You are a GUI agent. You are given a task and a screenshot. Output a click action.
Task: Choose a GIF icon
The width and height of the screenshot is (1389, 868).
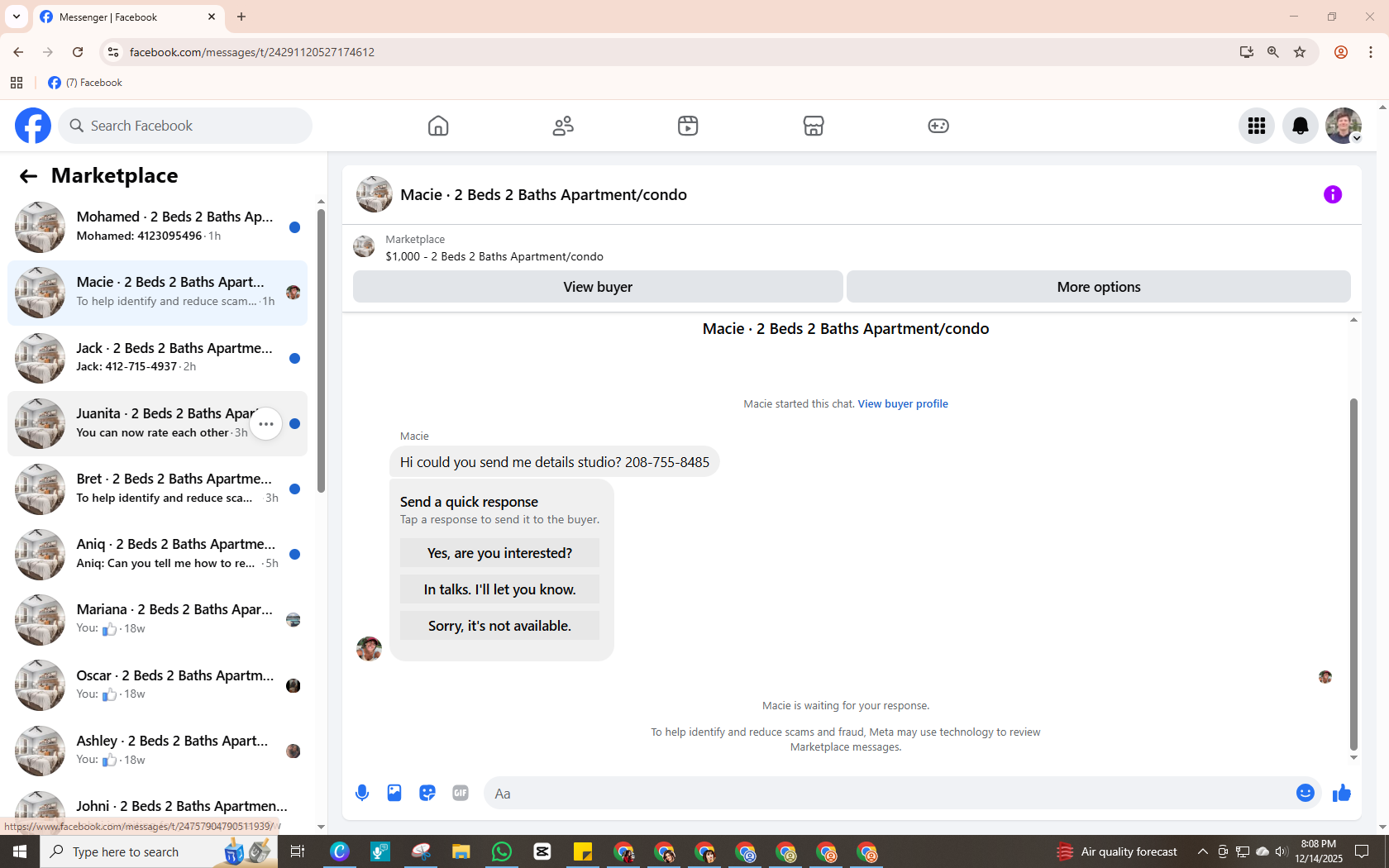click(461, 794)
